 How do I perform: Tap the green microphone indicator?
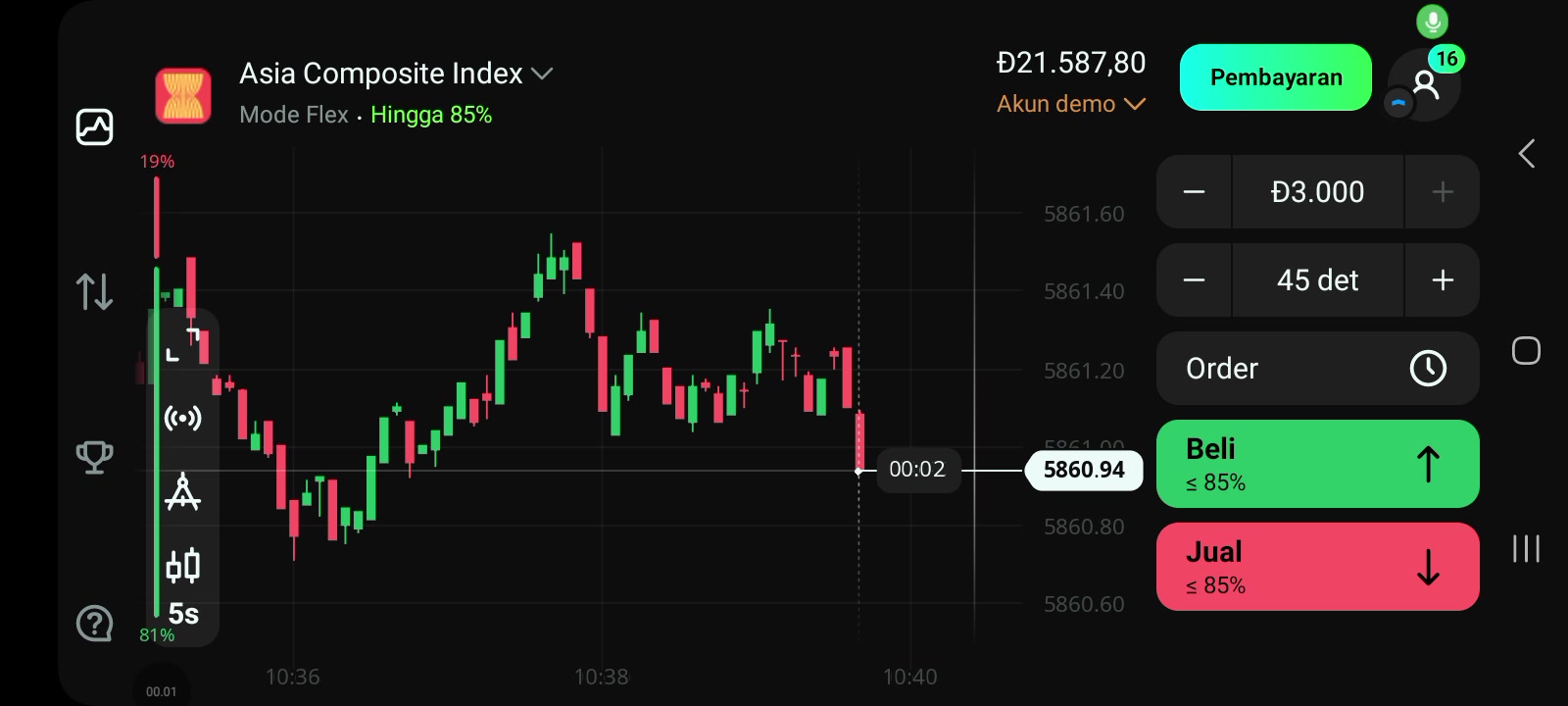pos(1432,21)
